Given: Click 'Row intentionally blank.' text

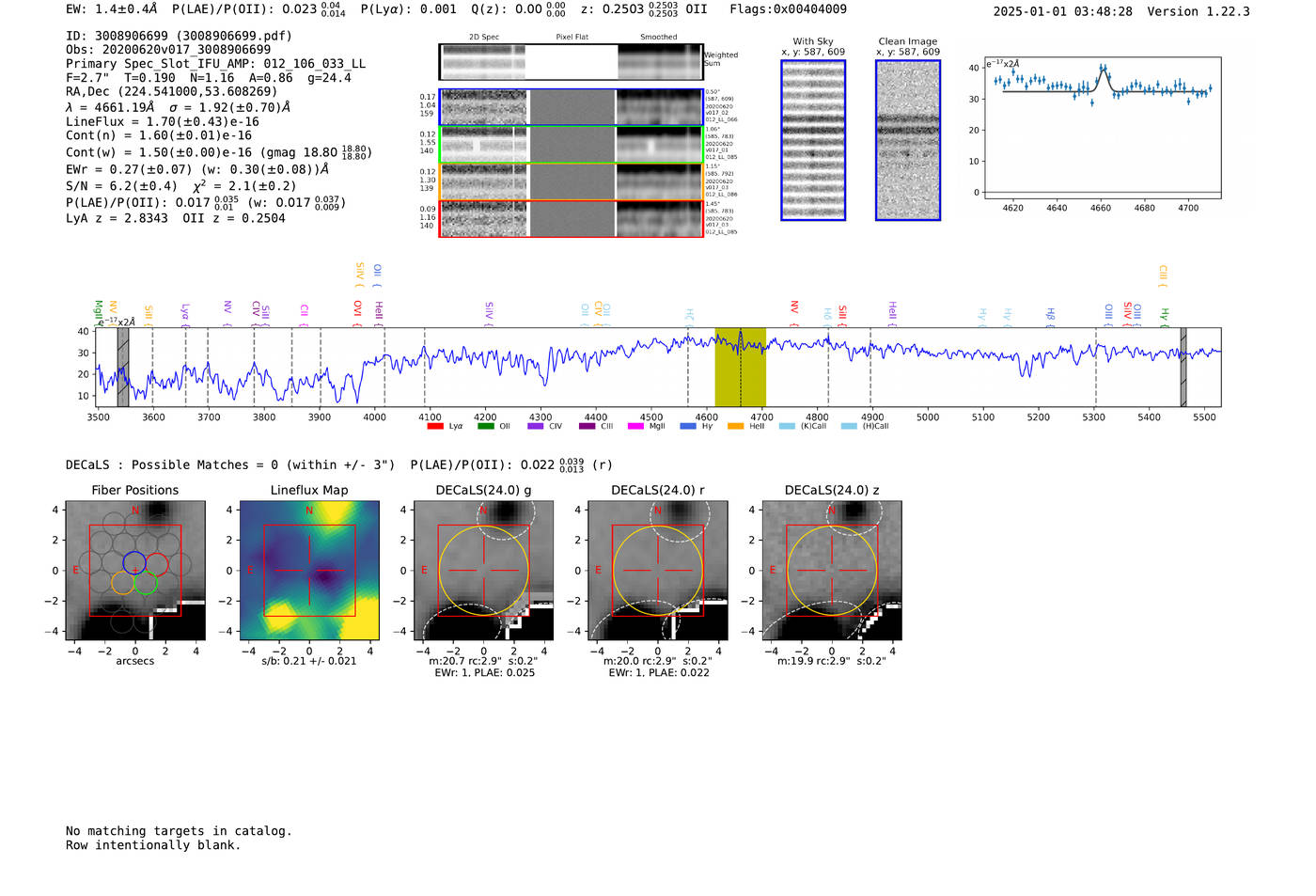Looking at the screenshot, I should [x=153, y=845].
